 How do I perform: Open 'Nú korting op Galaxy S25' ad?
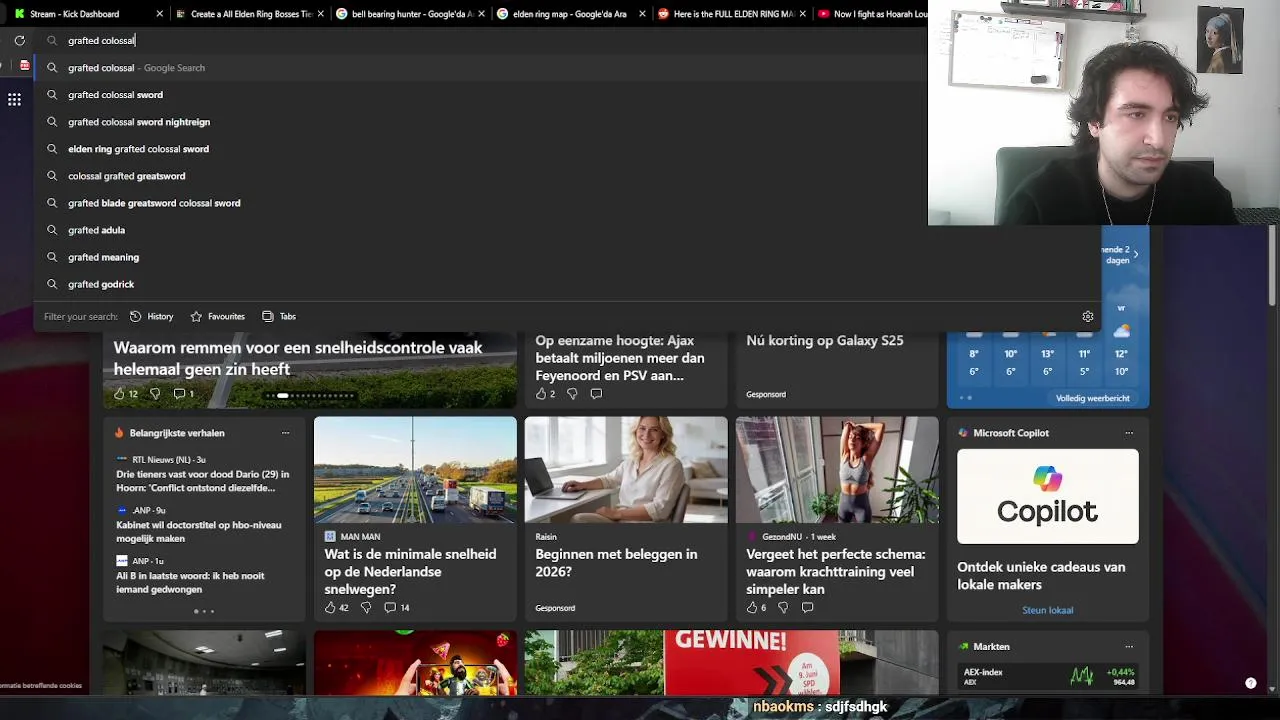pos(825,341)
